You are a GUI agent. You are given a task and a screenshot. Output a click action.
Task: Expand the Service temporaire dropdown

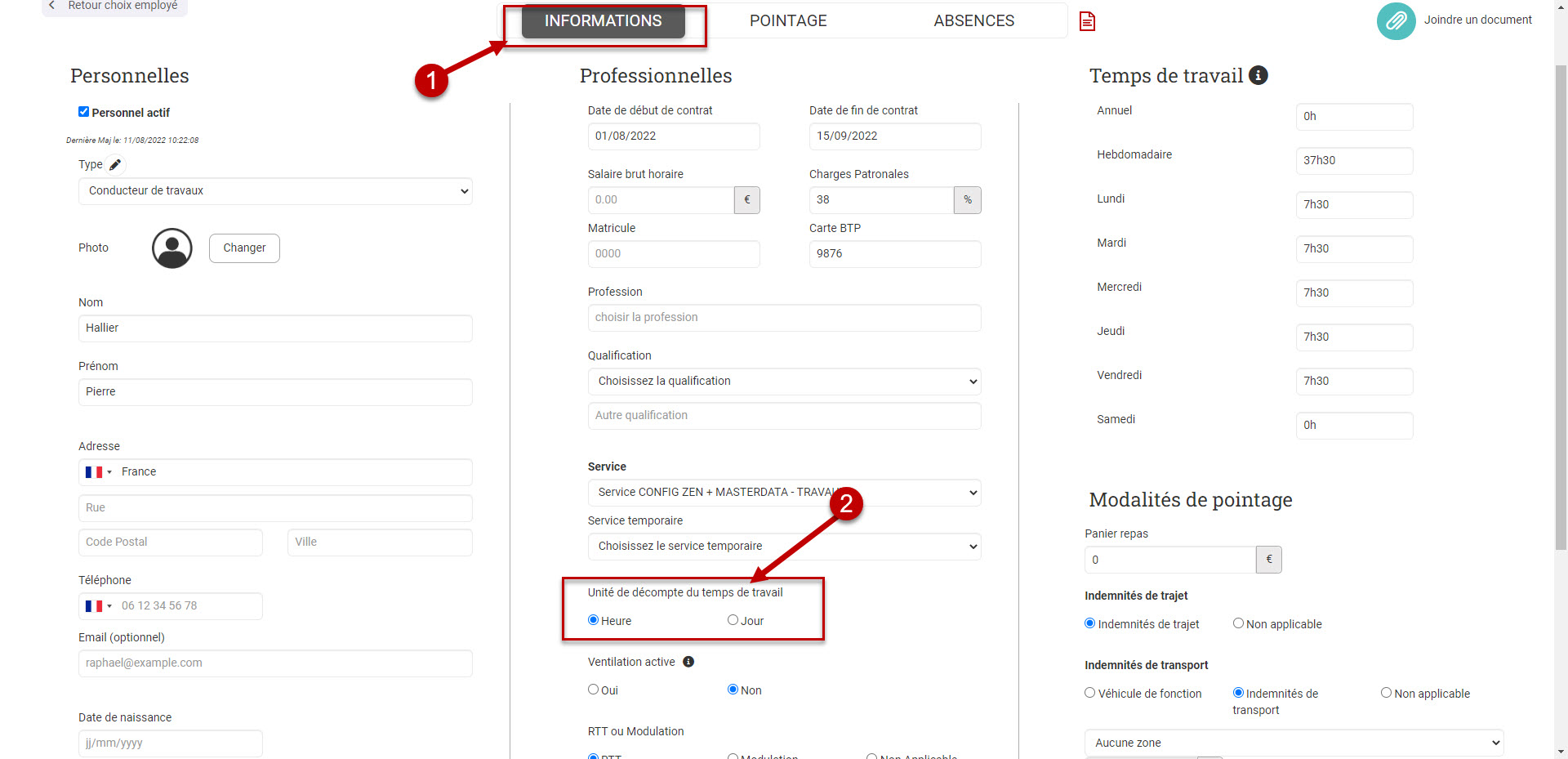tap(784, 547)
